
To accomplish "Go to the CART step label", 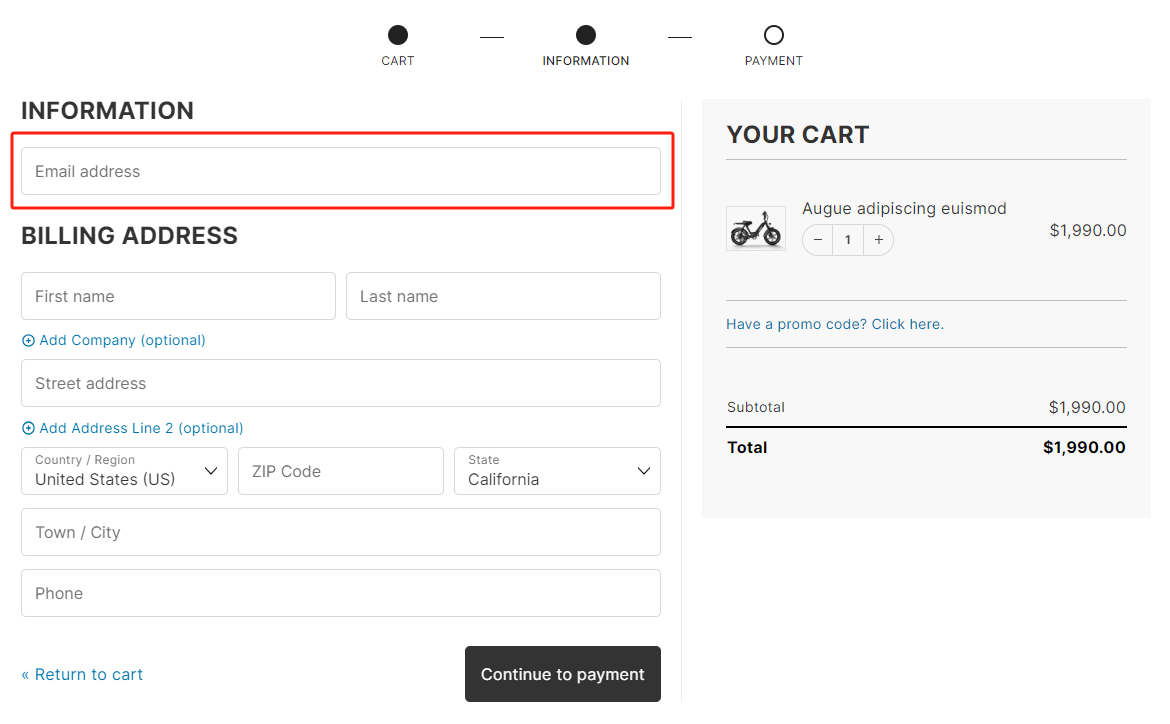I will 398,61.
